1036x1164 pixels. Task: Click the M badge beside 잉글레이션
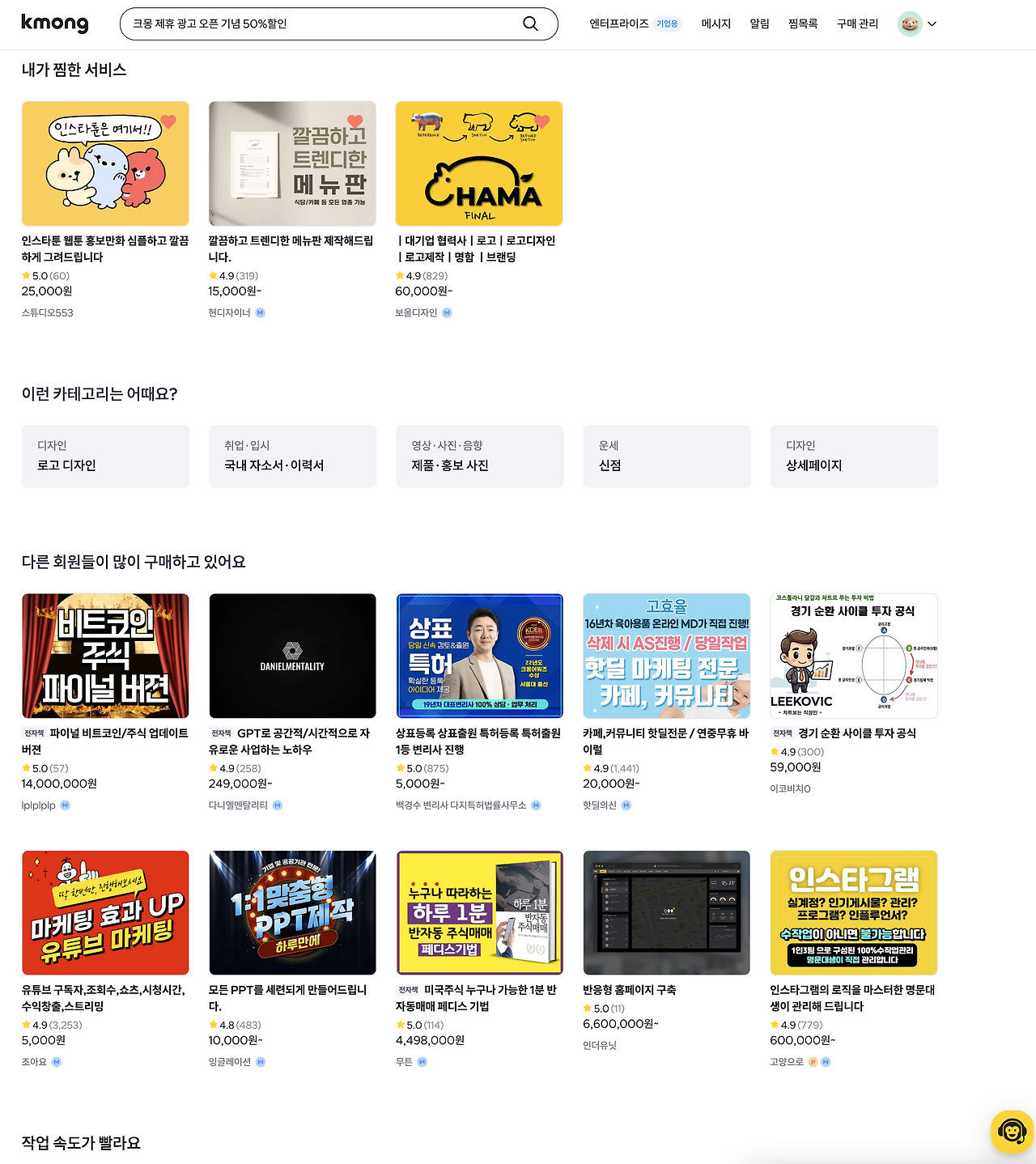click(261, 1062)
